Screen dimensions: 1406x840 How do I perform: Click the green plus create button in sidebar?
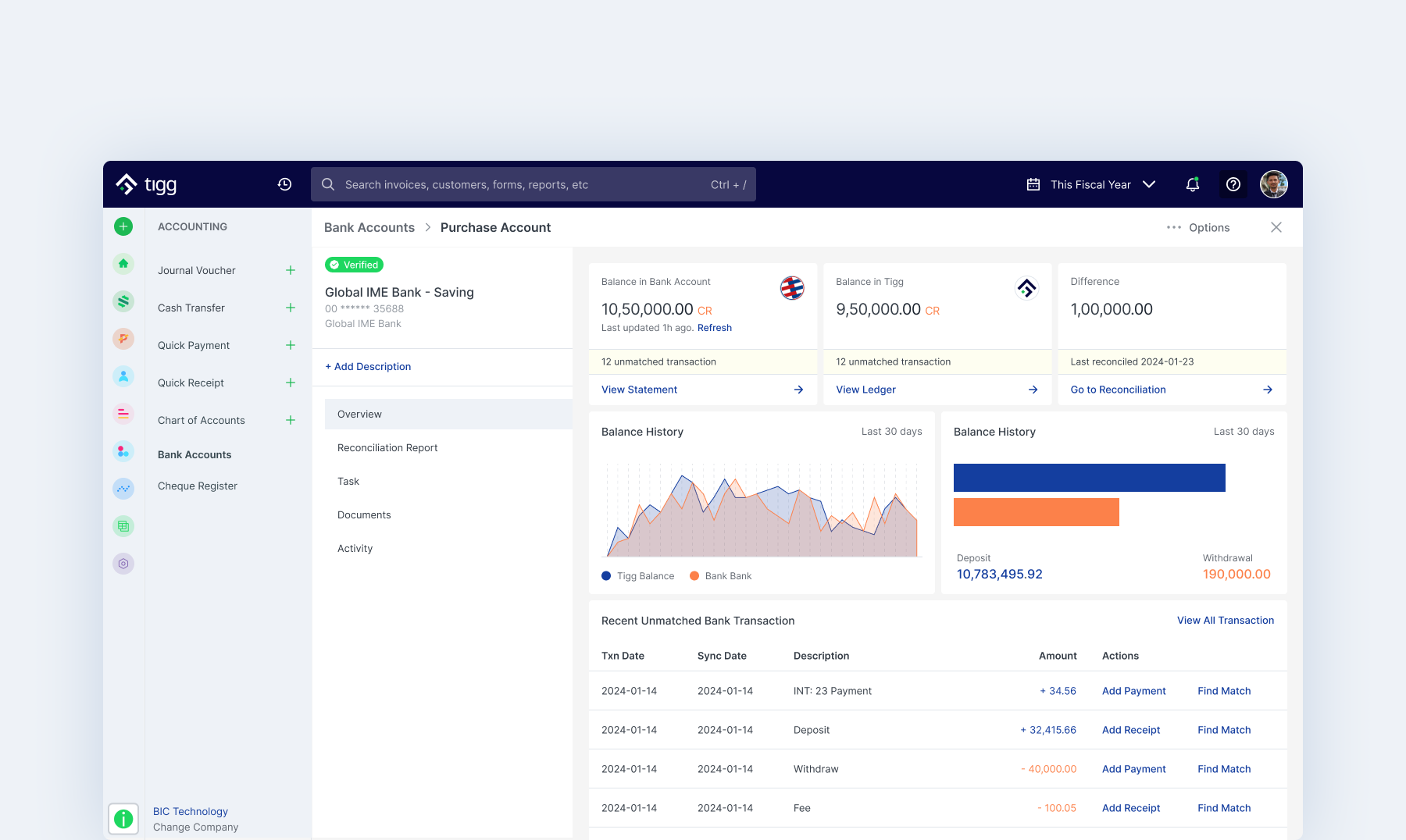pyautogui.click(x=123, y=226)
